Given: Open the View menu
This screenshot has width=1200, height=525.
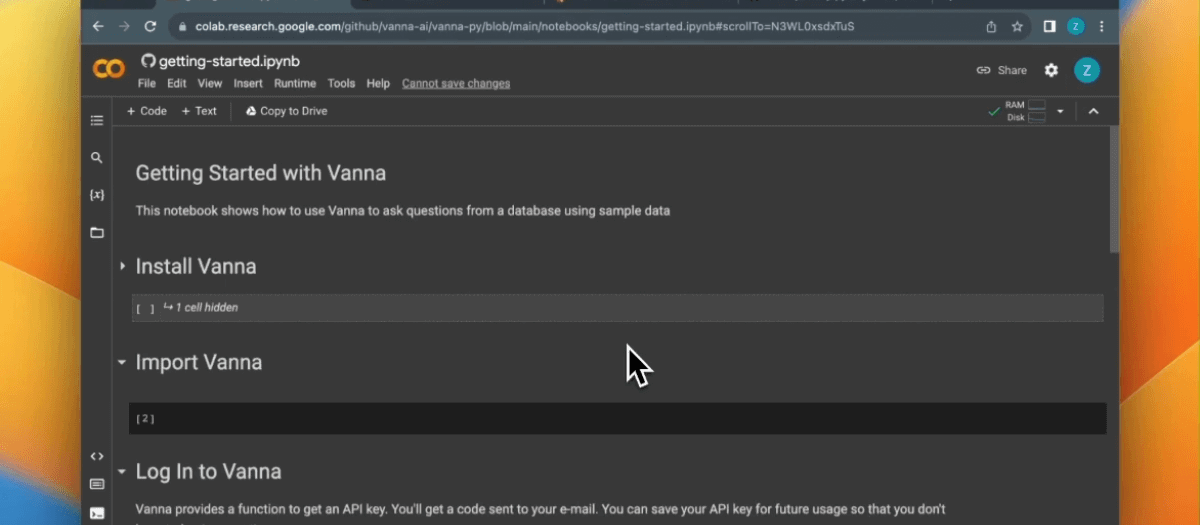Looking at the screenshot, I should click(210, 84).
